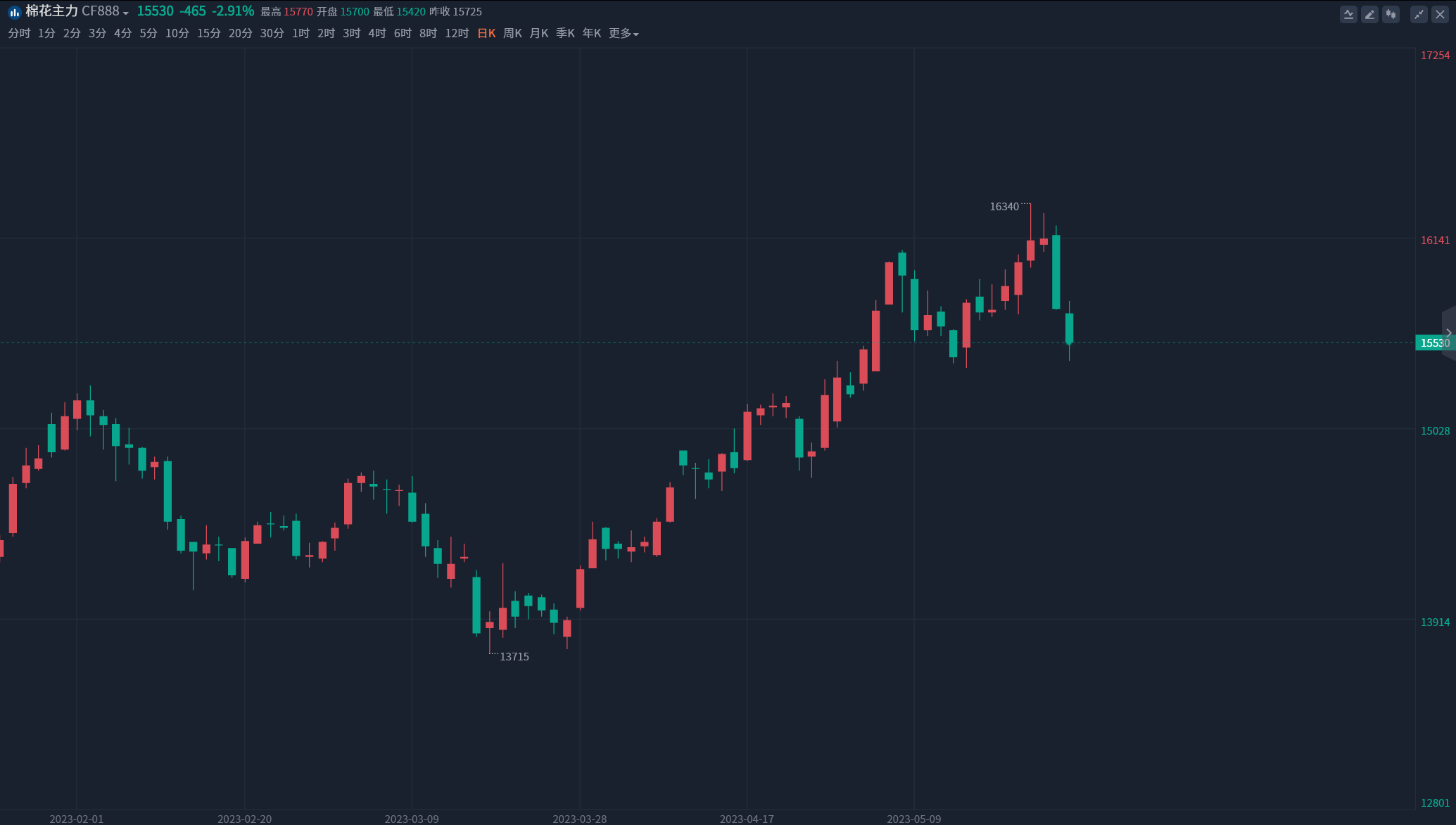Screen dimensions: 1456x825
Task: Select the 8时 timeframe
Action: tap(428, 33)
